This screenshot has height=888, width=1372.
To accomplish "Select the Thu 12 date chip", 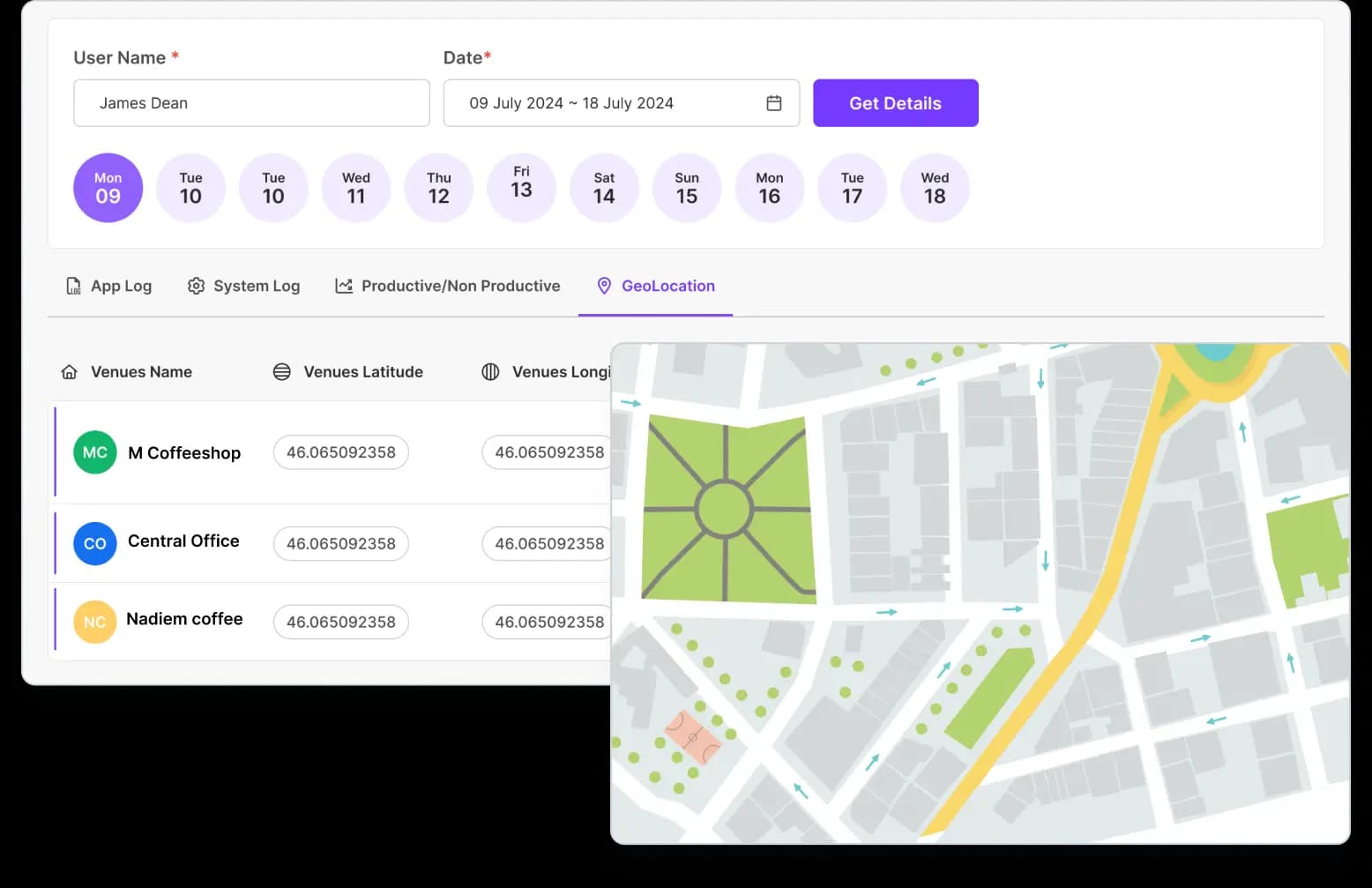I will click(439, 188).
